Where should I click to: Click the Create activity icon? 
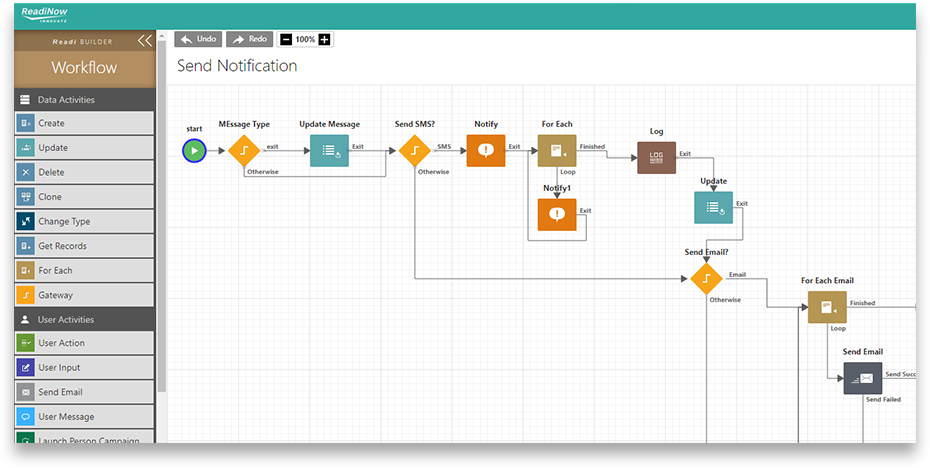pyautogui.click(x=26, y=123)
